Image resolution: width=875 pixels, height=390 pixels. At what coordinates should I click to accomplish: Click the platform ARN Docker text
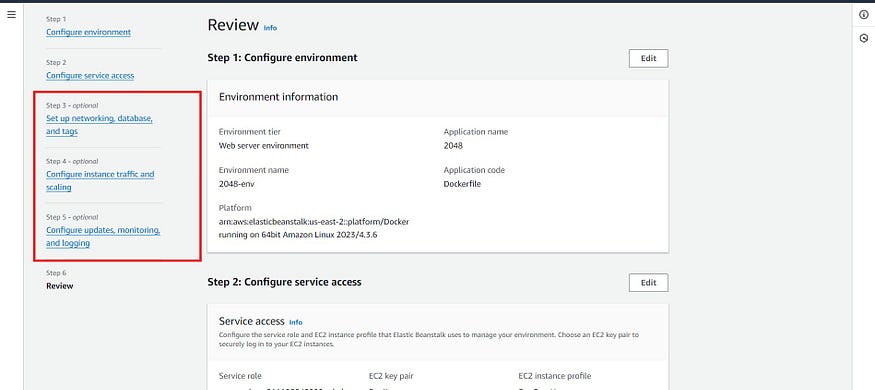click(x=314, y=228)
